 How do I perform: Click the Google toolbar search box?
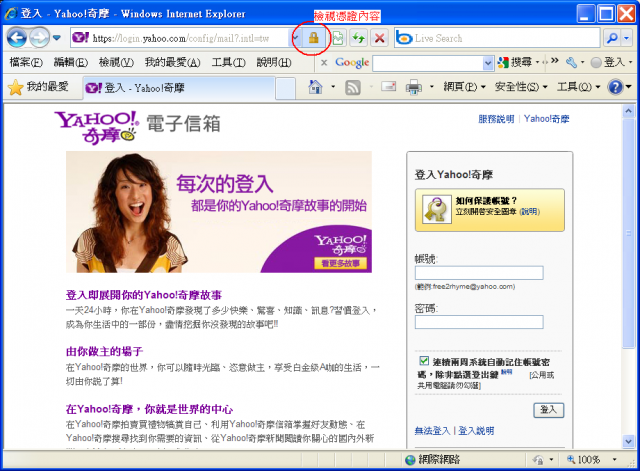428,63
